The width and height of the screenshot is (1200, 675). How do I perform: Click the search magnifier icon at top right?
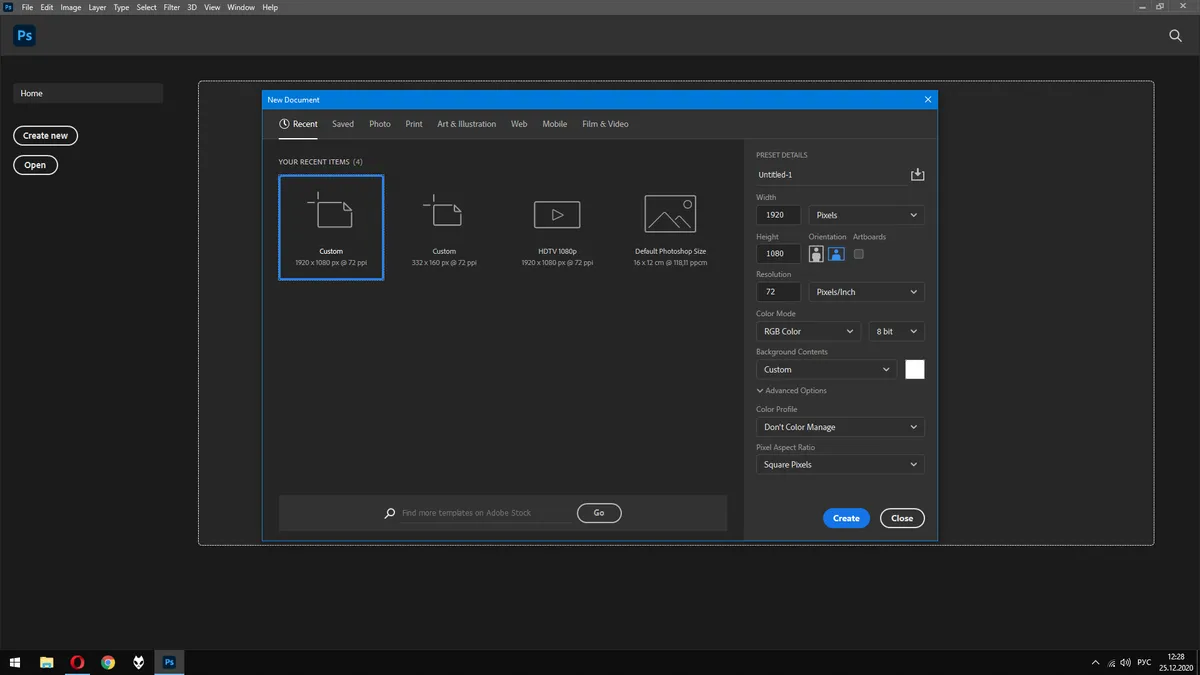pos(1176,35)
